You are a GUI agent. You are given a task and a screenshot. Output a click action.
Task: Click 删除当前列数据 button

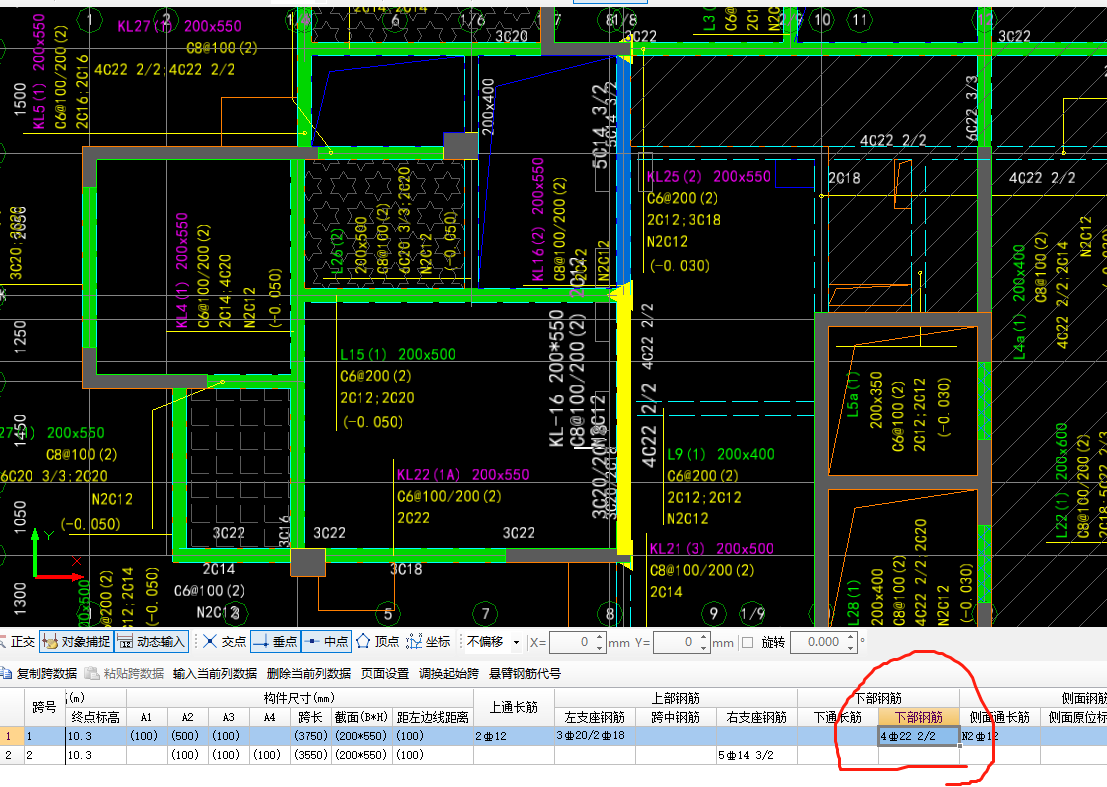coord(308,673)
